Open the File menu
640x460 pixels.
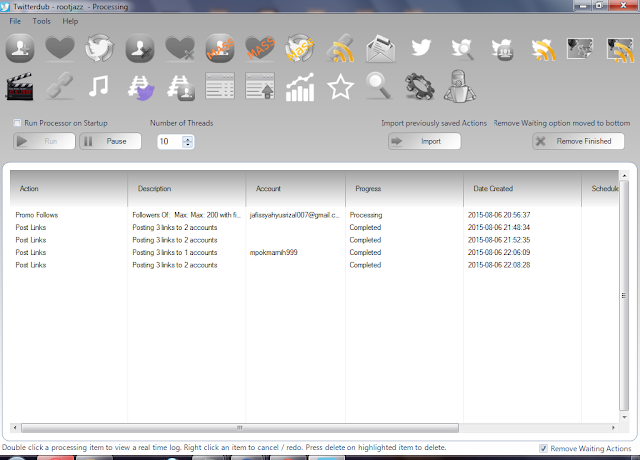point(15,21)
